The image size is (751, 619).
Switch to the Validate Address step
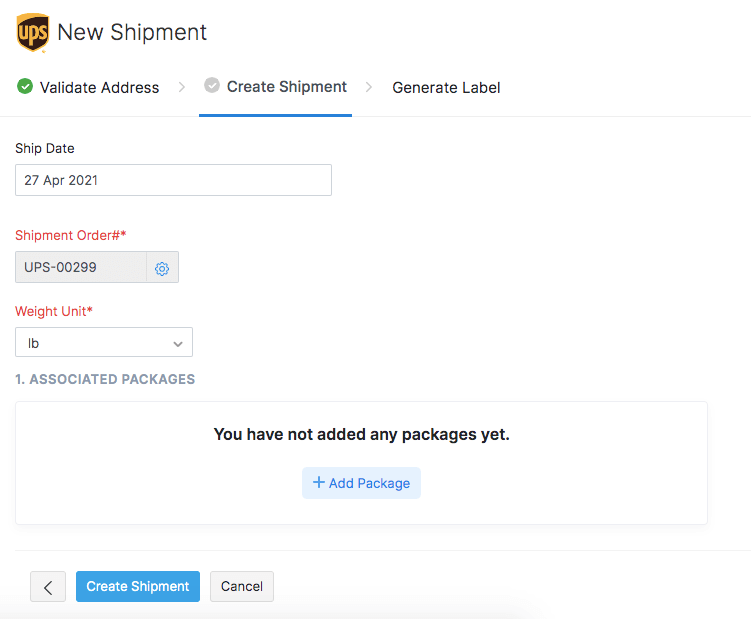(99, 88)
